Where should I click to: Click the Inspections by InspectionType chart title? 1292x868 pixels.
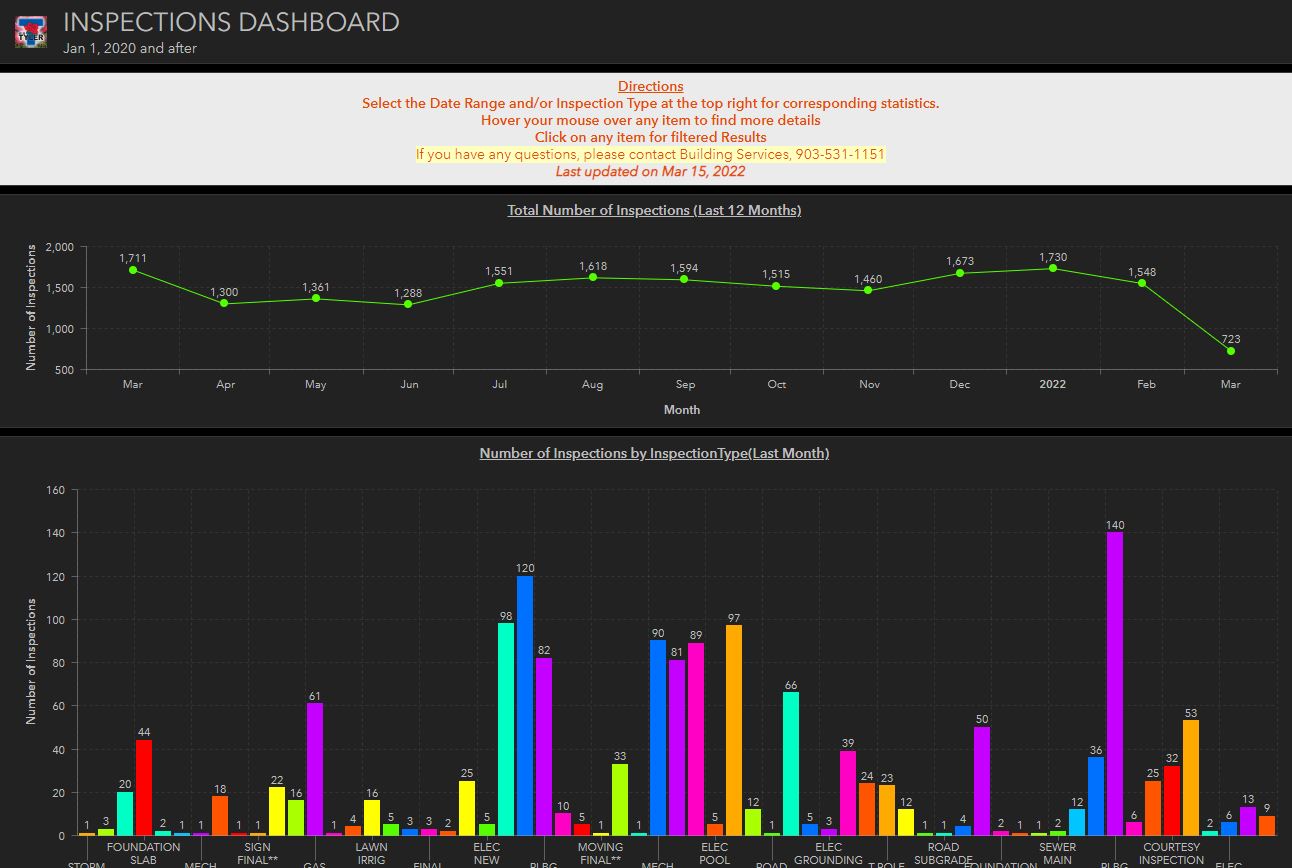pyautogui.click(x=654, y=453)
